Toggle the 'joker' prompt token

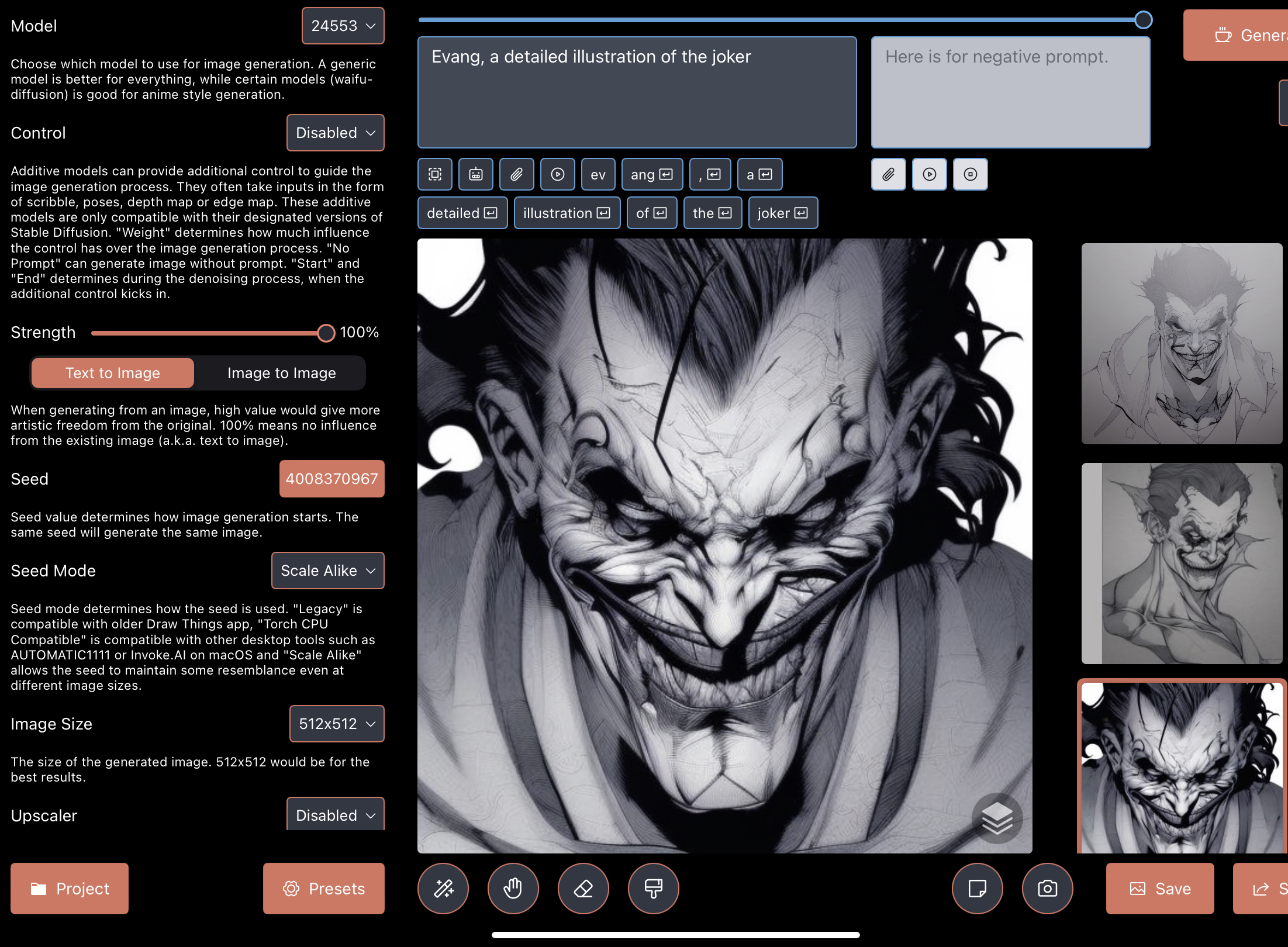click(782, 213)
